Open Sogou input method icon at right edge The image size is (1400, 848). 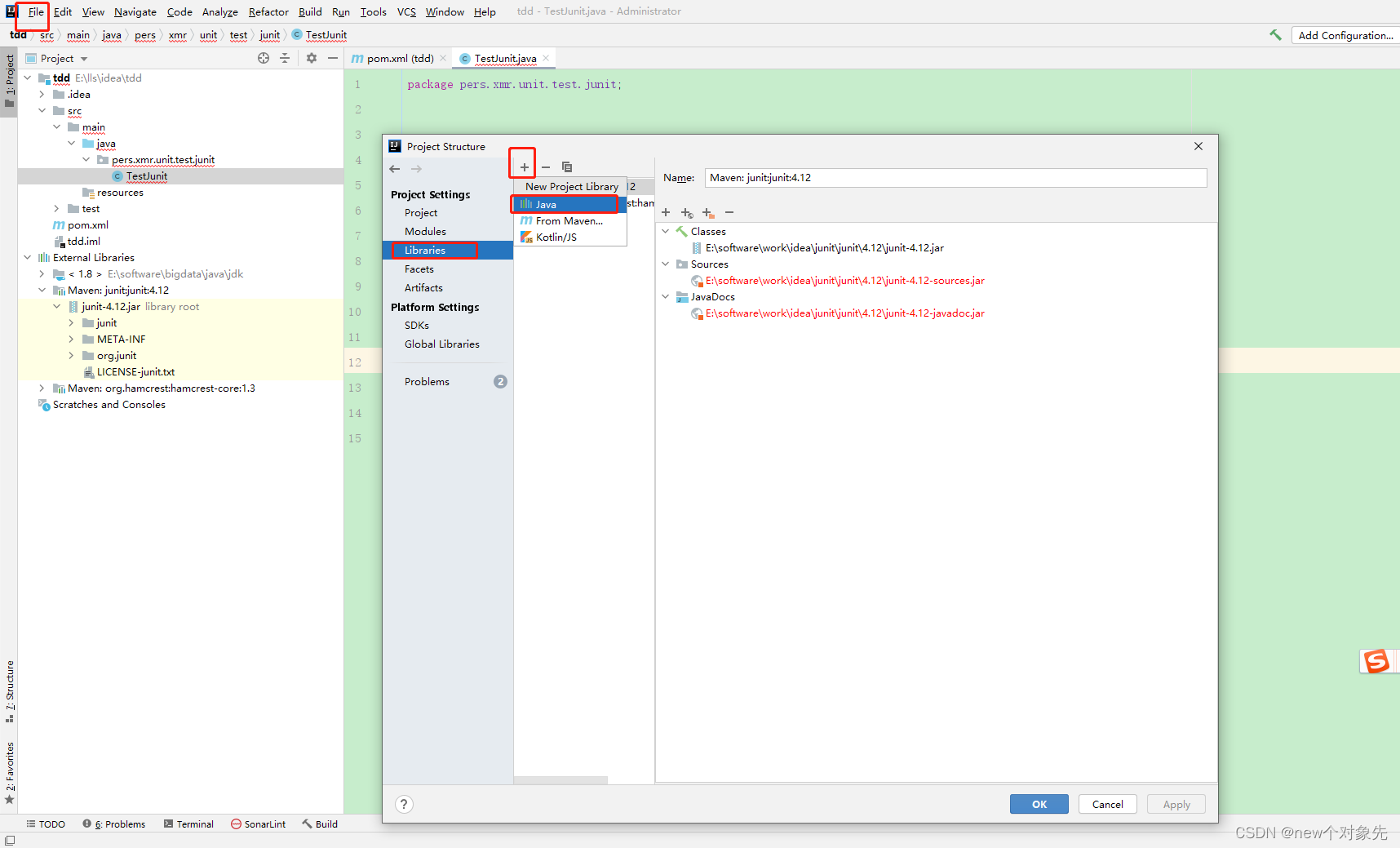(1376, 661)
